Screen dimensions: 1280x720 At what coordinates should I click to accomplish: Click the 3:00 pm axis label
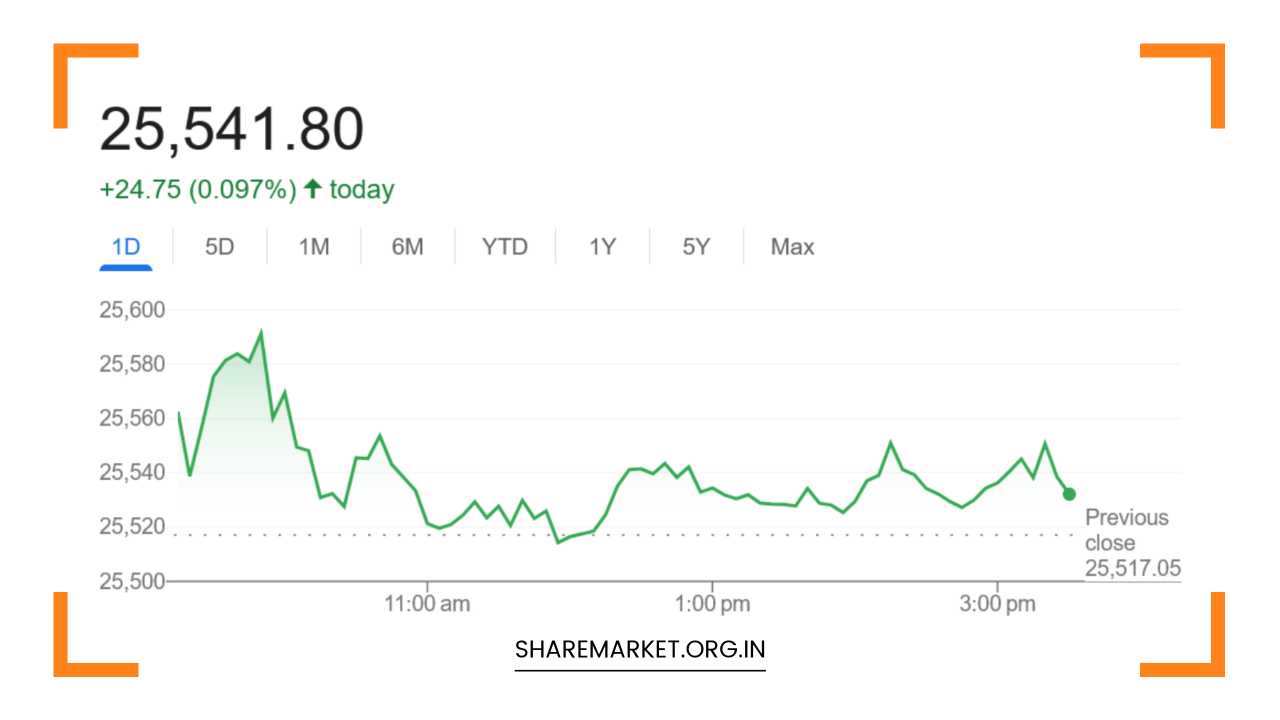click(996, 603)
